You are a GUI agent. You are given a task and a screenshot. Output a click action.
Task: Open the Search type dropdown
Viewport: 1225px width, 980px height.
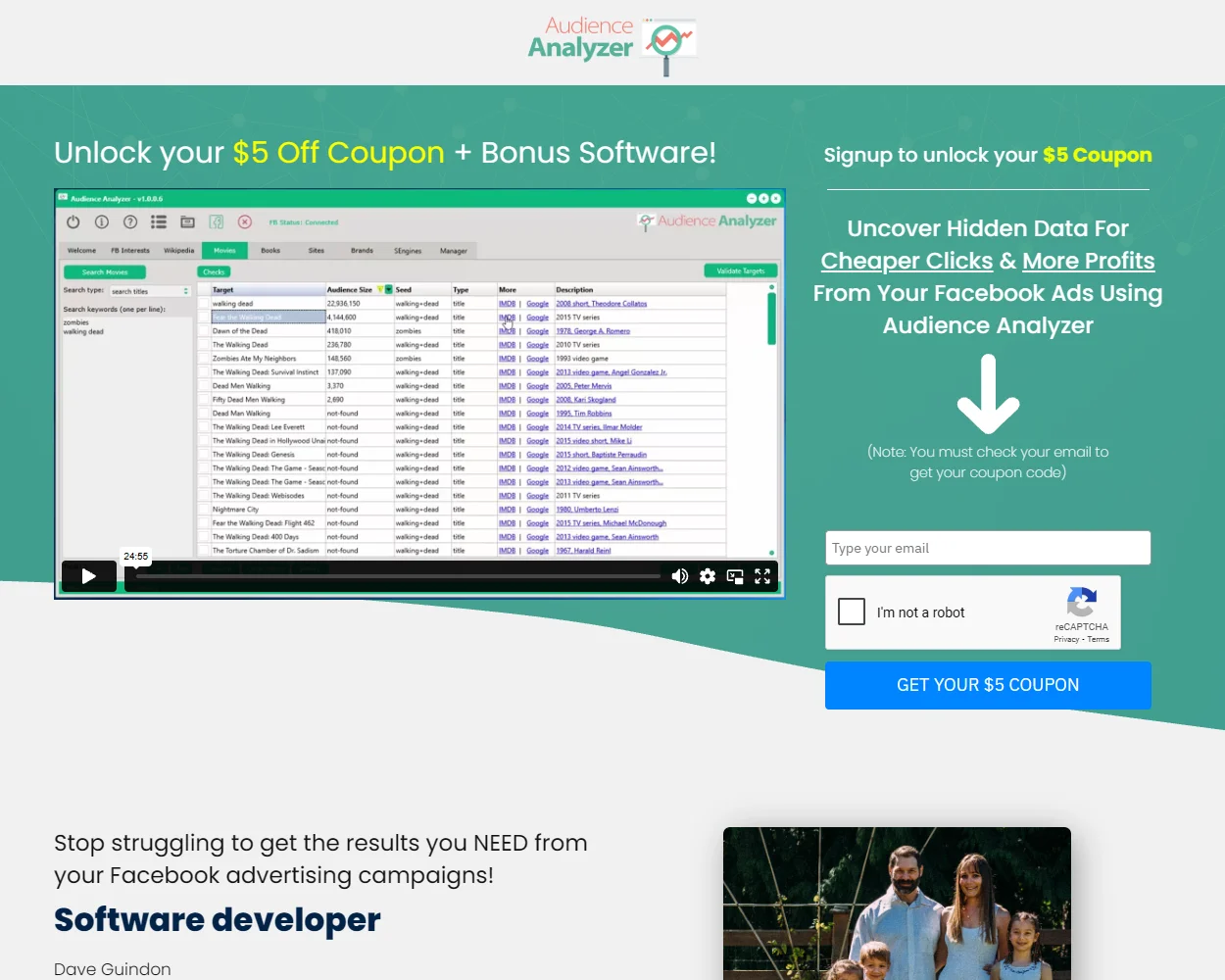[x=150, y=291]
